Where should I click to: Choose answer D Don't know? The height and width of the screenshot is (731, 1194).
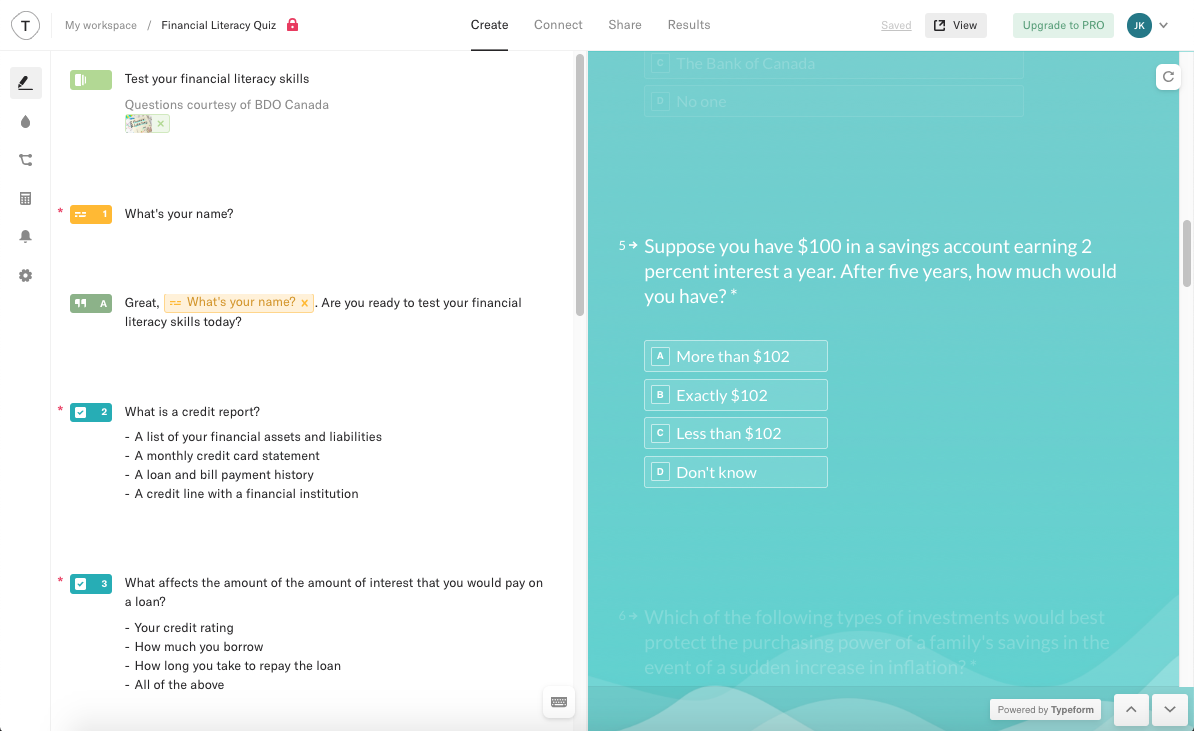click(x=736, y=472)
